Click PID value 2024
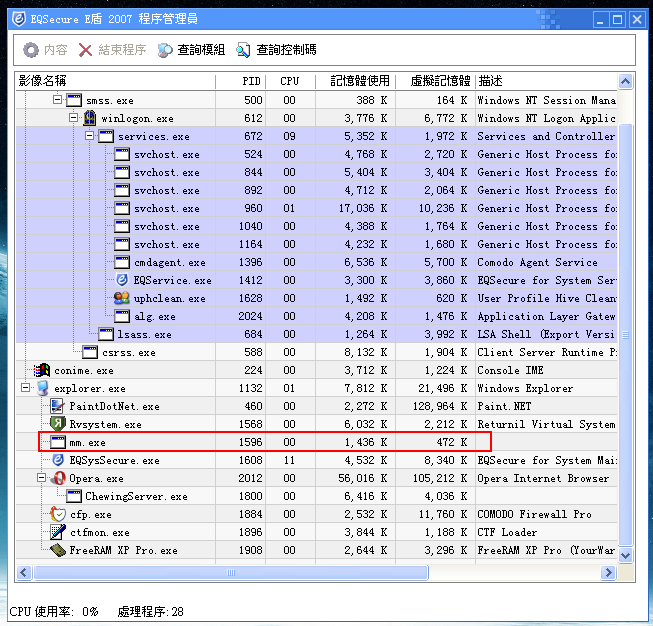This screenshot has width=653, height=626. tap(250, 316)
